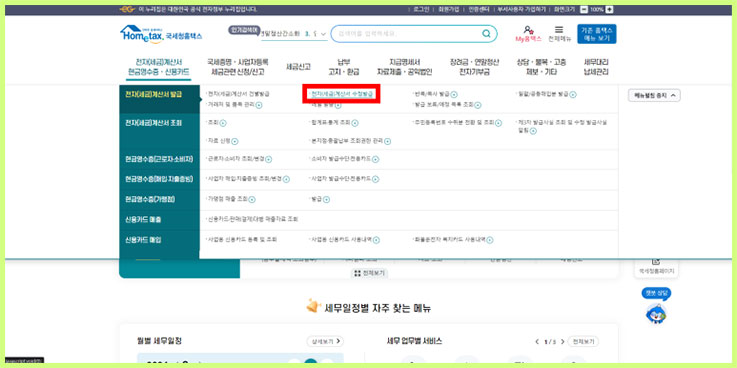Expand plus icon next to 발급 보류/예정 목록 조회
737x368 pixels.
478,105
